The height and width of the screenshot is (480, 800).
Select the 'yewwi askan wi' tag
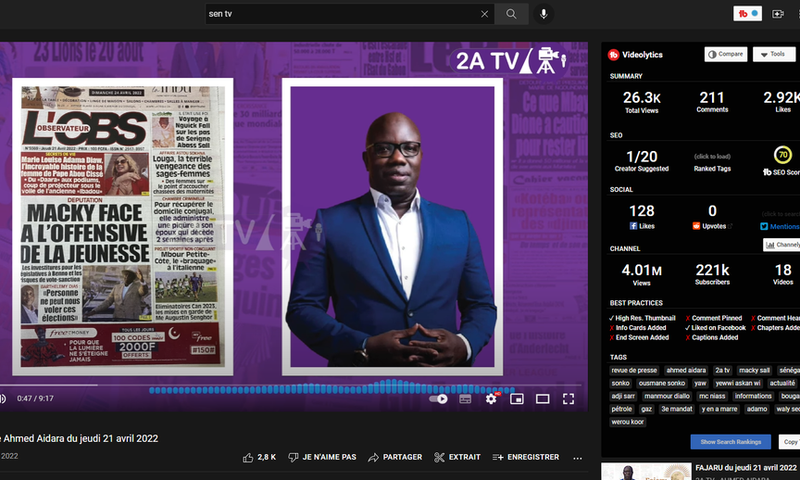[738, 383]
